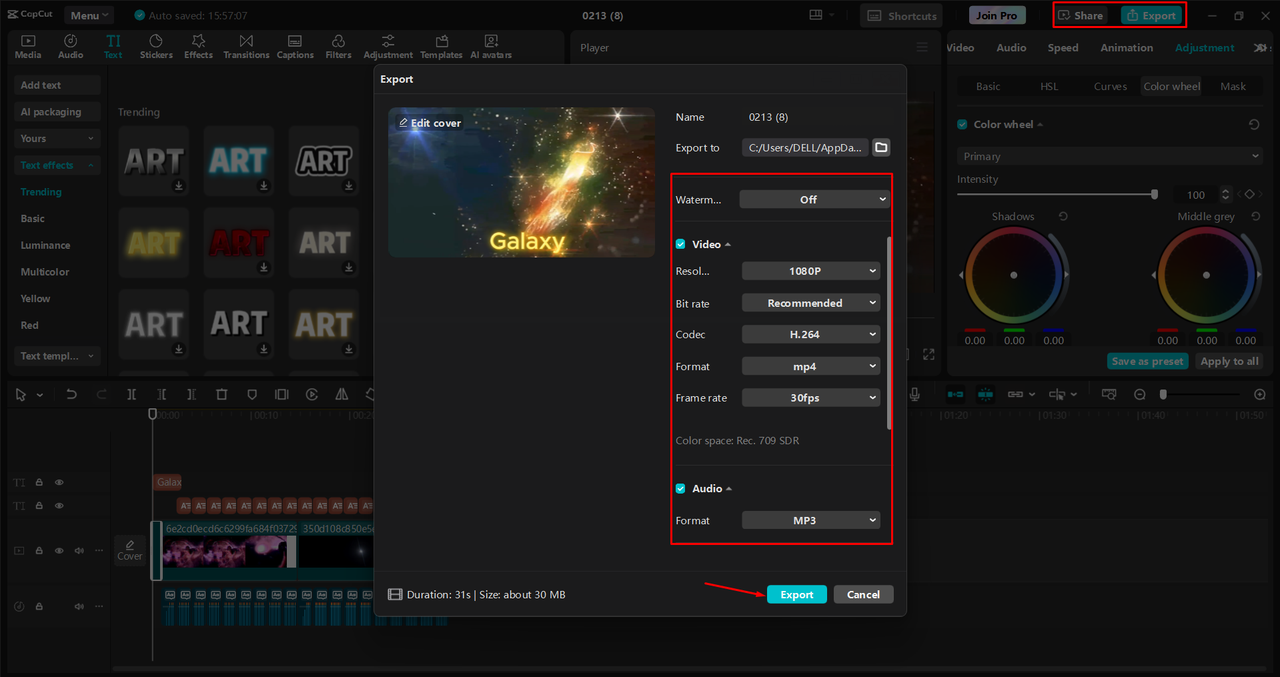This screenshot has height=677, width=1280.
Task: Click the Share button in title bar
Action: [x=1081, y=16]
